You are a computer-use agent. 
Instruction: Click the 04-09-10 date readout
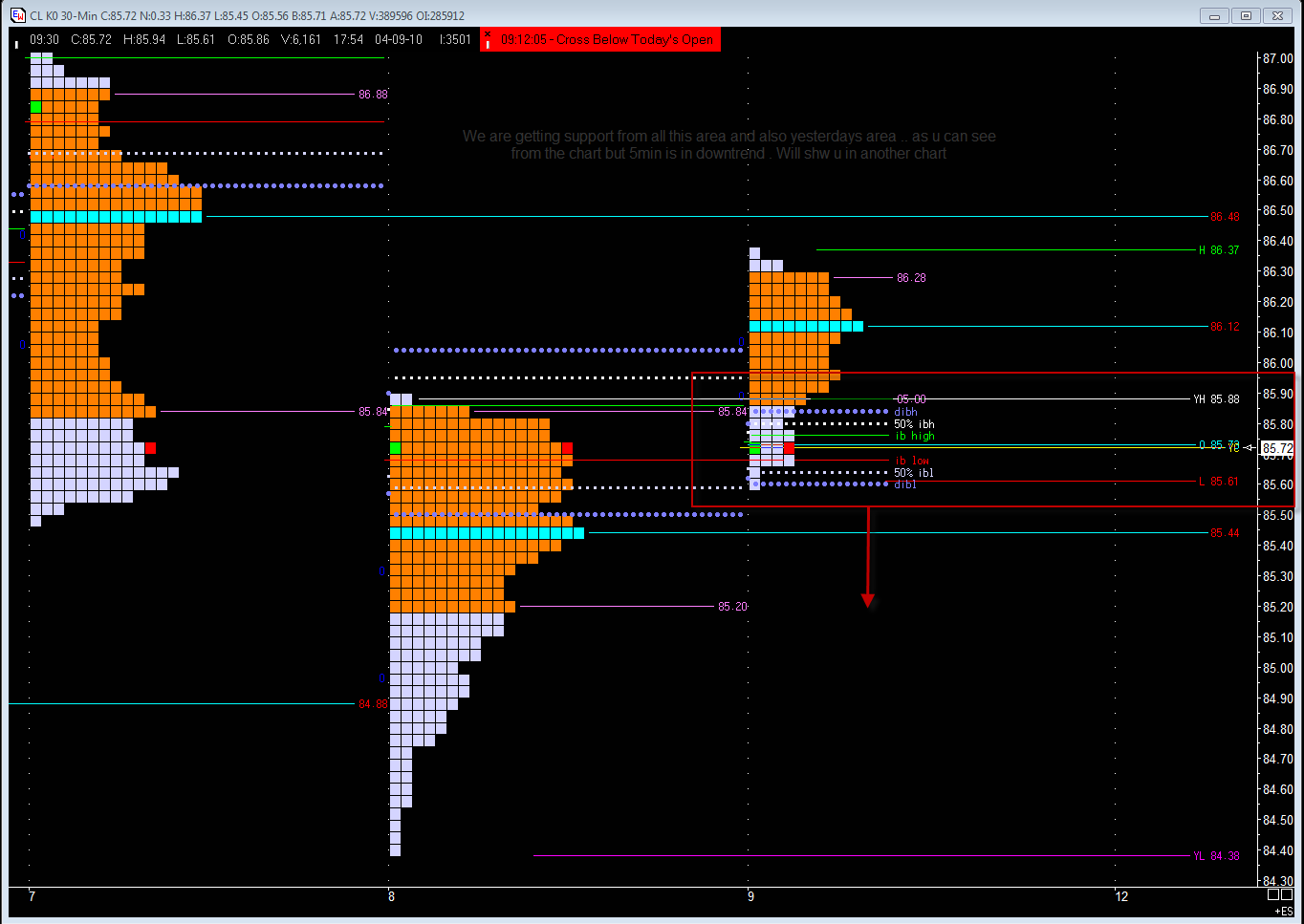[x=399, y=39]
